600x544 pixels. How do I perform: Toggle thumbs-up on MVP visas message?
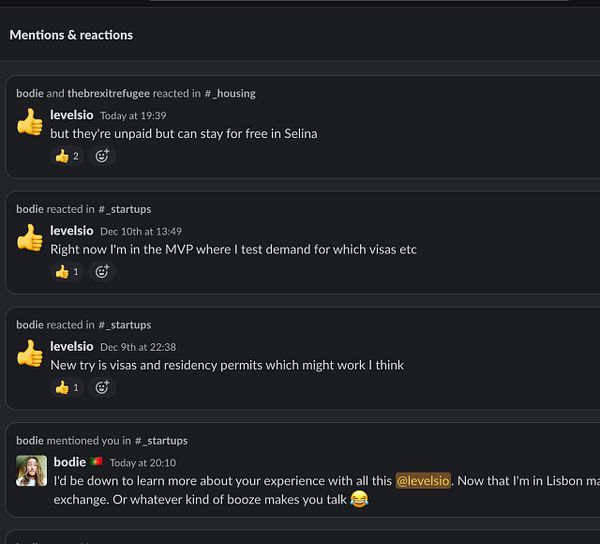point(67,272)
